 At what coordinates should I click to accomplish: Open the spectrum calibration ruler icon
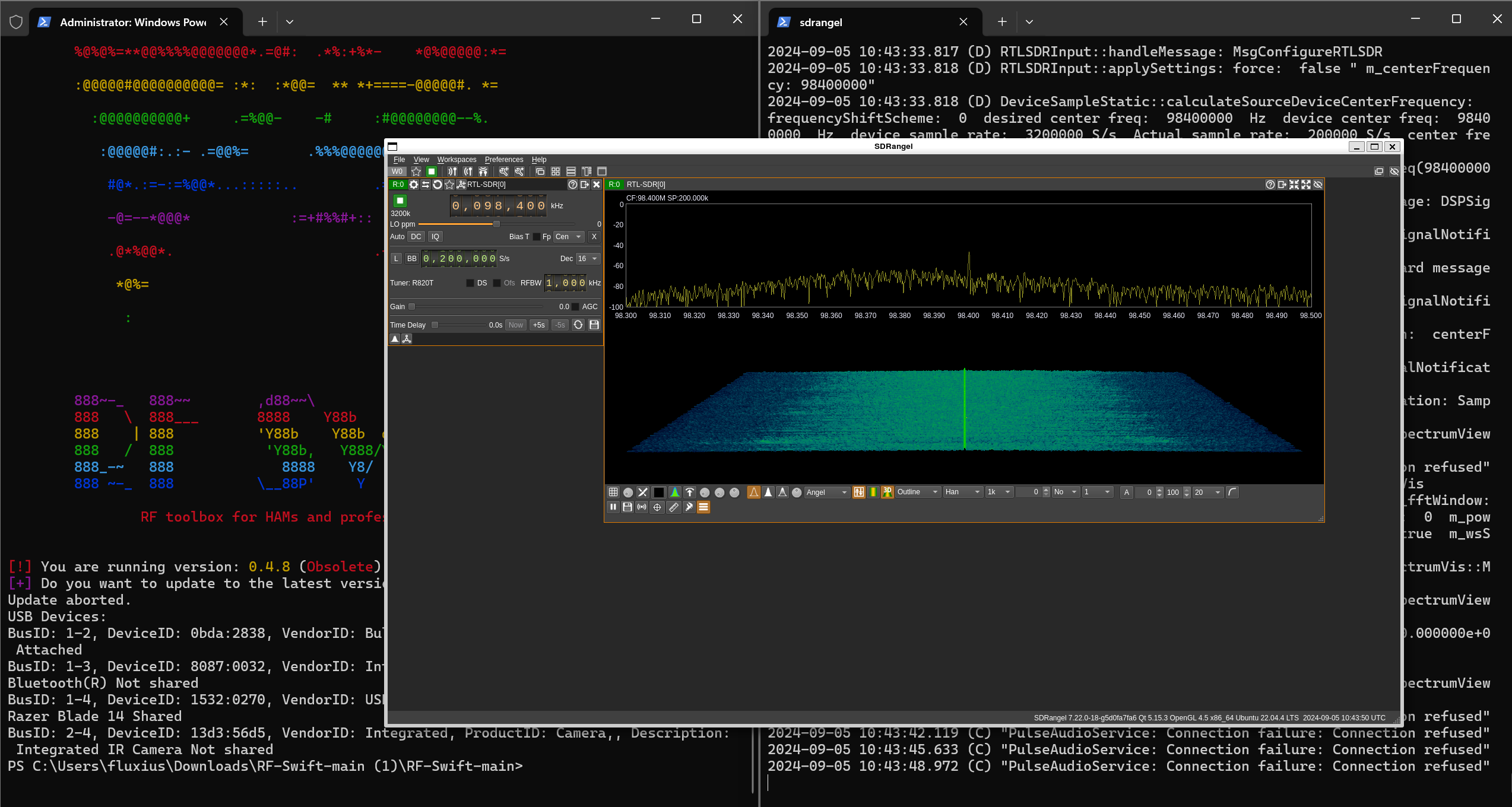(x=673, y=507)
